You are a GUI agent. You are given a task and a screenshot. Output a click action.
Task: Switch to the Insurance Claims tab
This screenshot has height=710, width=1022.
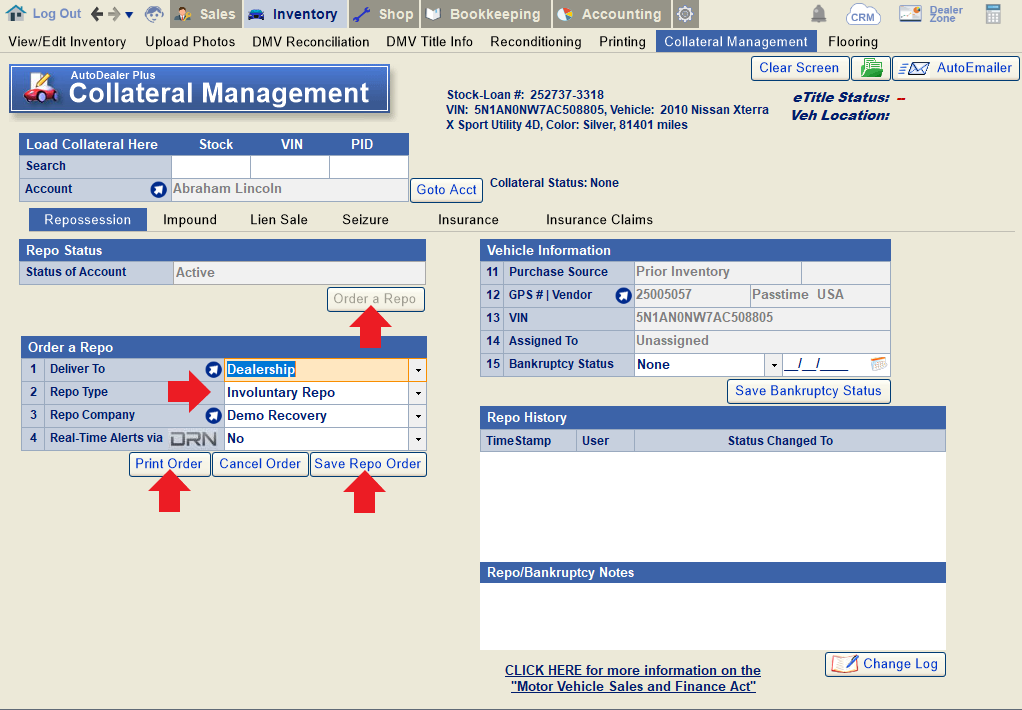coord(599,220)
